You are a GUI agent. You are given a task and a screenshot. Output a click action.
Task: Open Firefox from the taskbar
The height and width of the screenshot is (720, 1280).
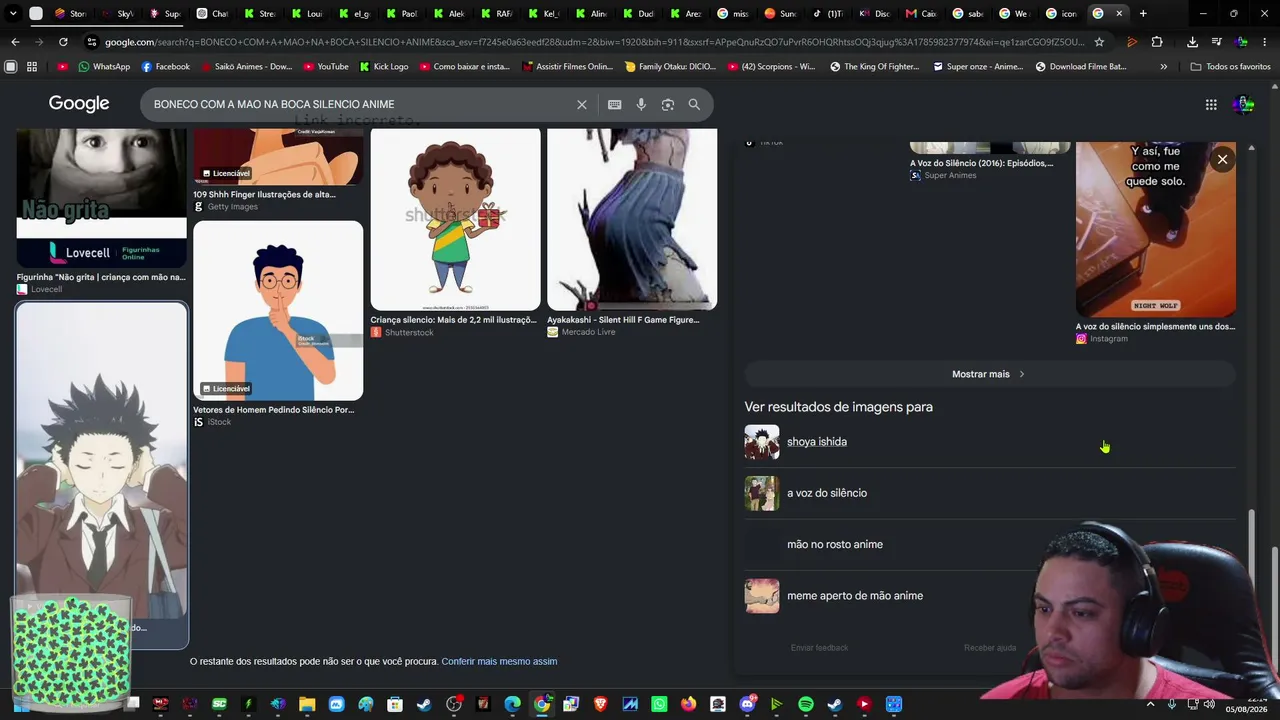[688, 704]
